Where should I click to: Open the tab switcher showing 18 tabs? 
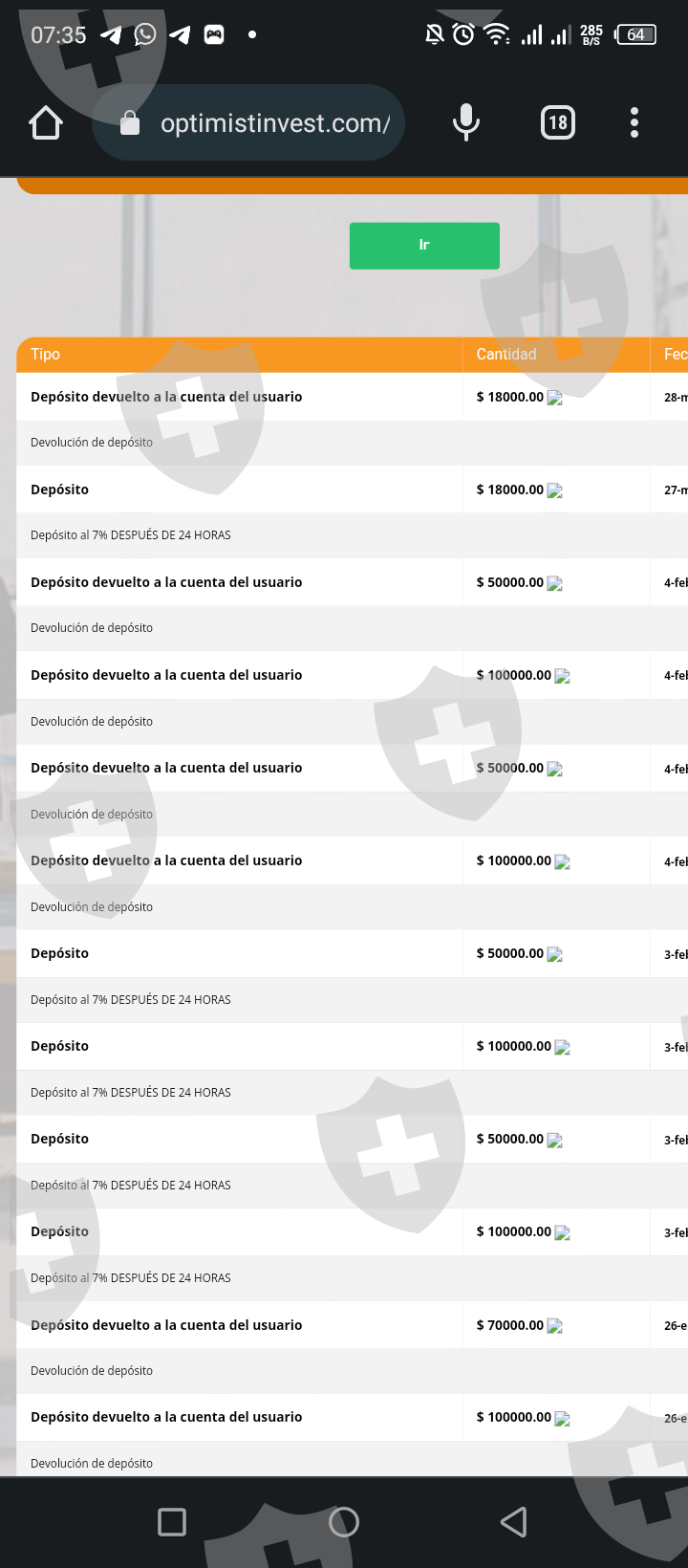click(x=558, y=122)
